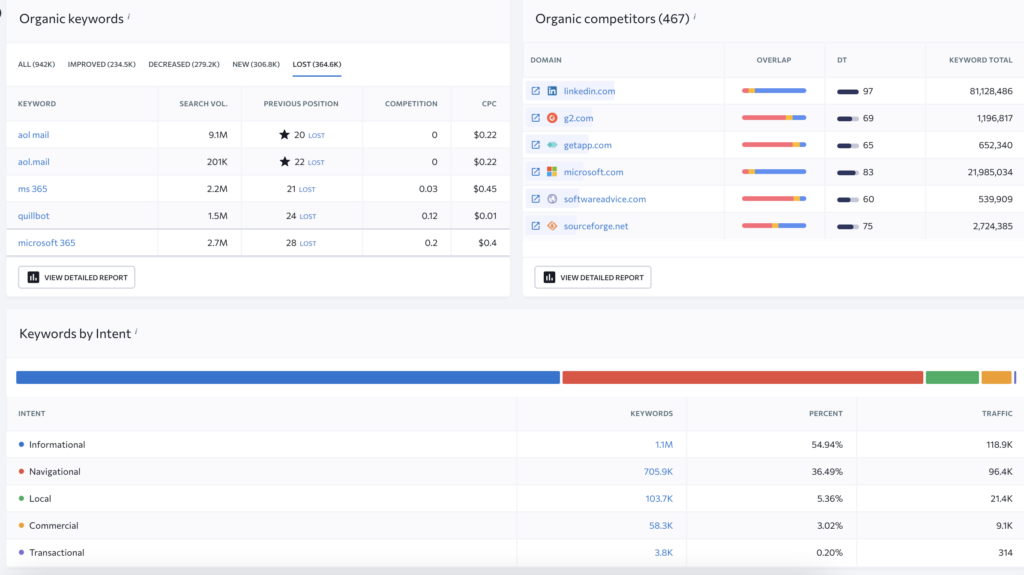Click Commercial keywords count 58.3K
Screen dimensions: 1024x575
pos(661,525)
